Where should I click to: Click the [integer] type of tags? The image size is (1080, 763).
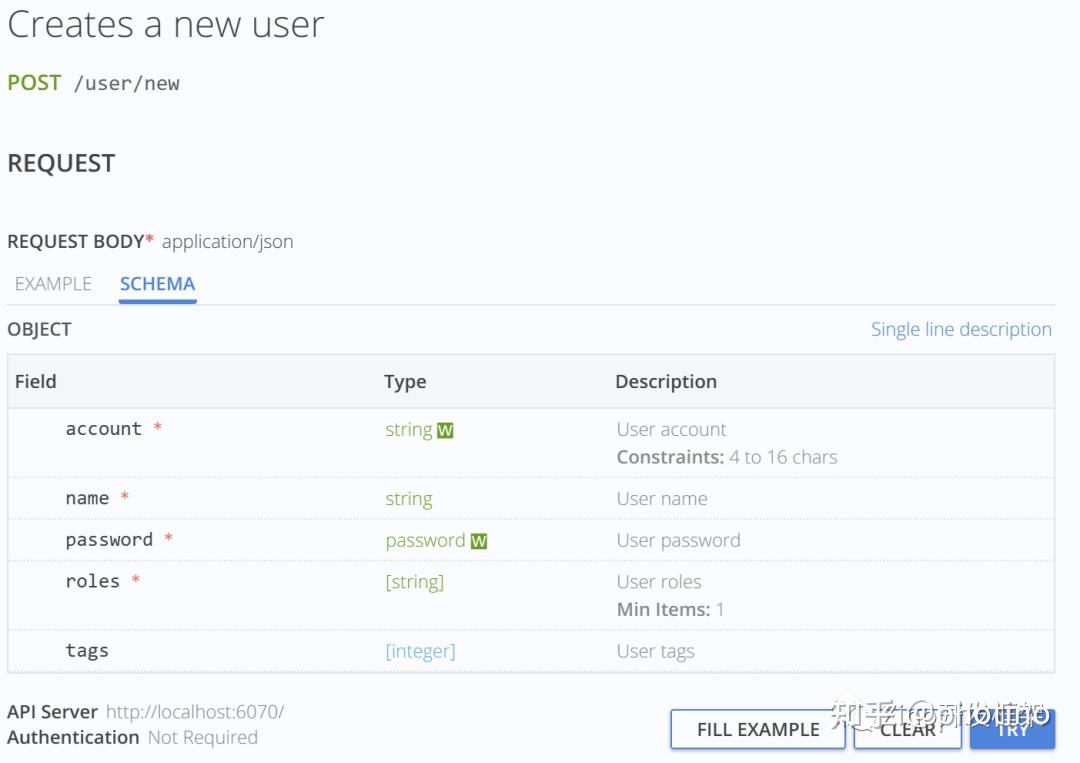(x=420, y=651)
